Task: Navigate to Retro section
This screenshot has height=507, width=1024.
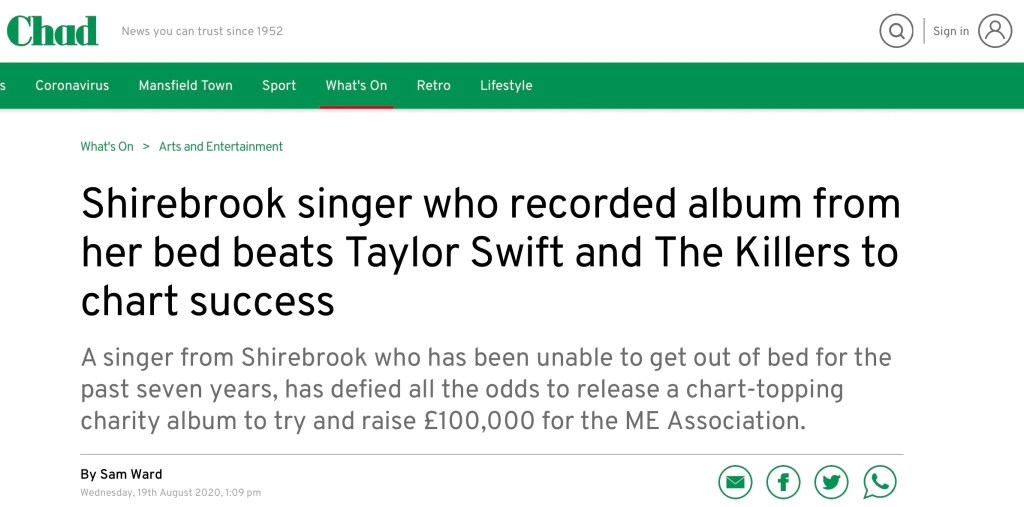Action: coord(433,86)
